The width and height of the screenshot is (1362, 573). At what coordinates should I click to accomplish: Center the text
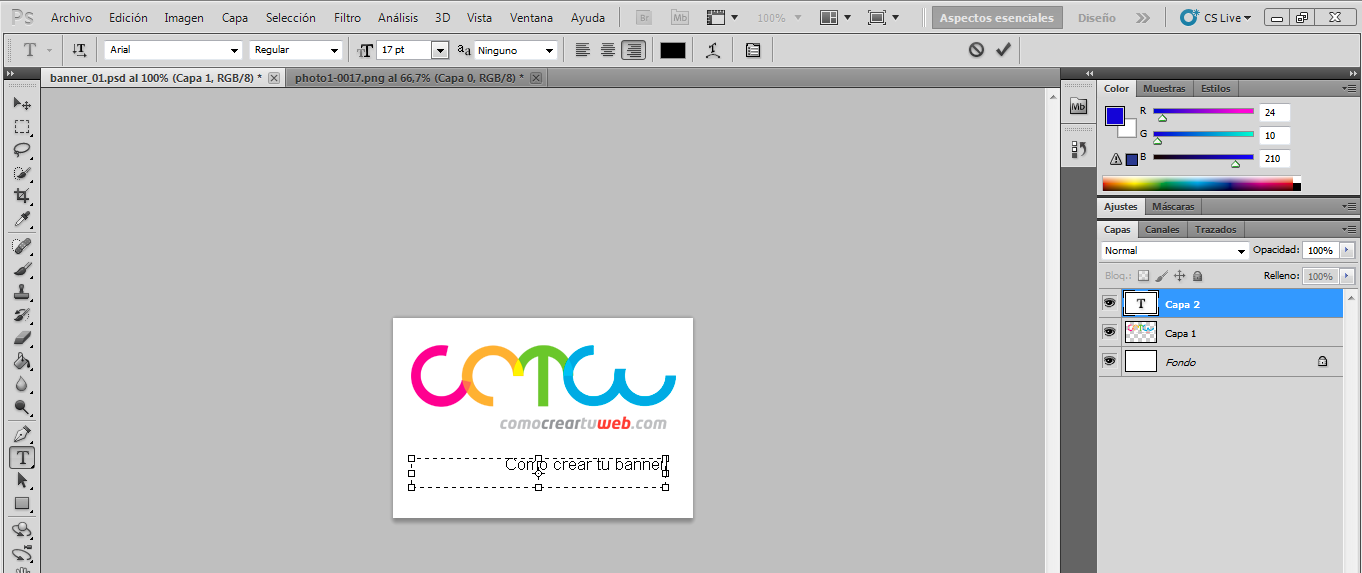[x=608, y=50]
